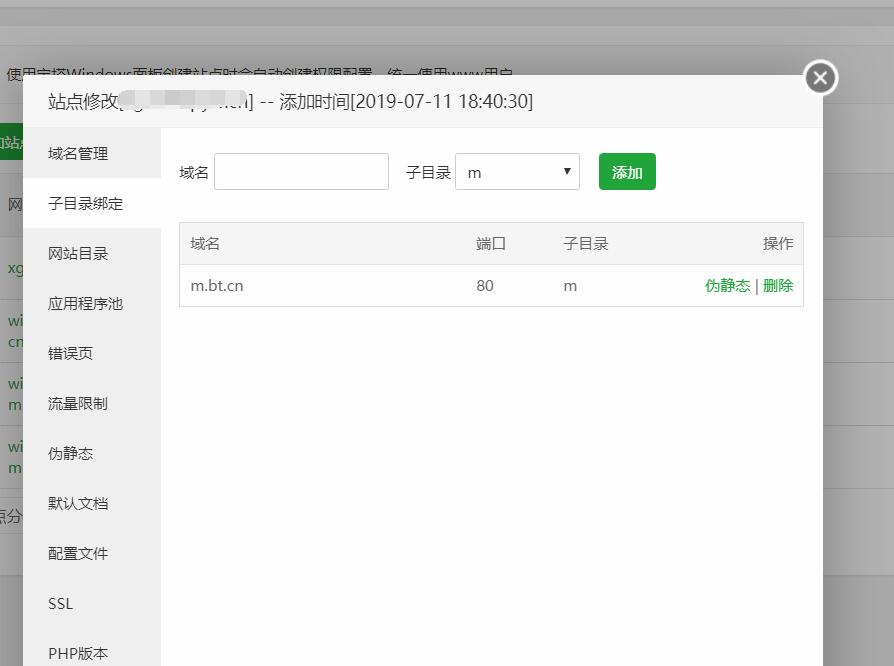
Task: Expand the 子目录 dropdown showing m
Action: (x=517, y=172)
